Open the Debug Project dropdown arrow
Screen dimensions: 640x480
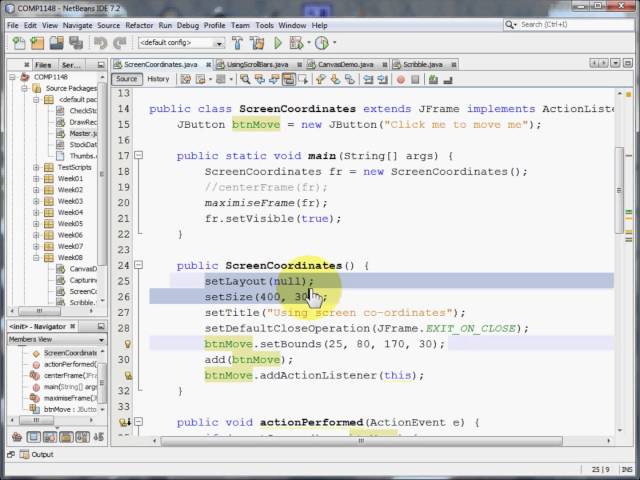point(309,42)
